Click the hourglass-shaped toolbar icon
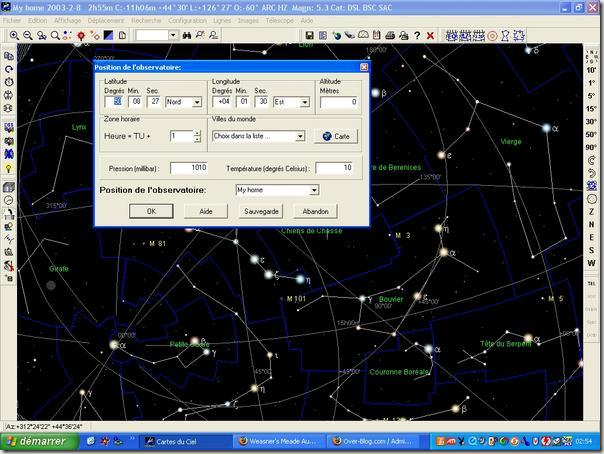 click(505, 36)
